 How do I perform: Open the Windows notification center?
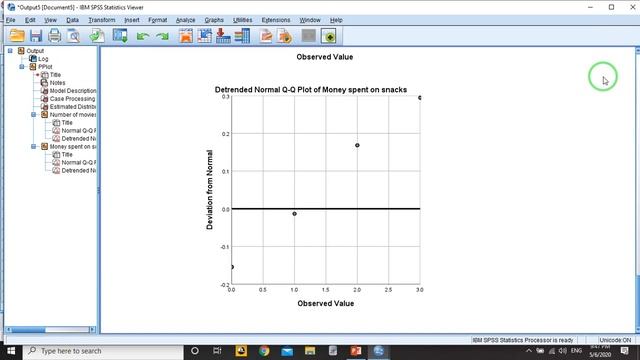[624, 351]
